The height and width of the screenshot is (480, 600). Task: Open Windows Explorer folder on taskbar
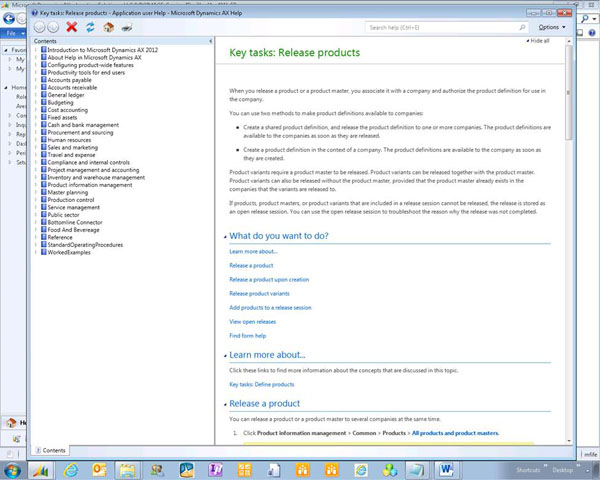coord(127,470)
